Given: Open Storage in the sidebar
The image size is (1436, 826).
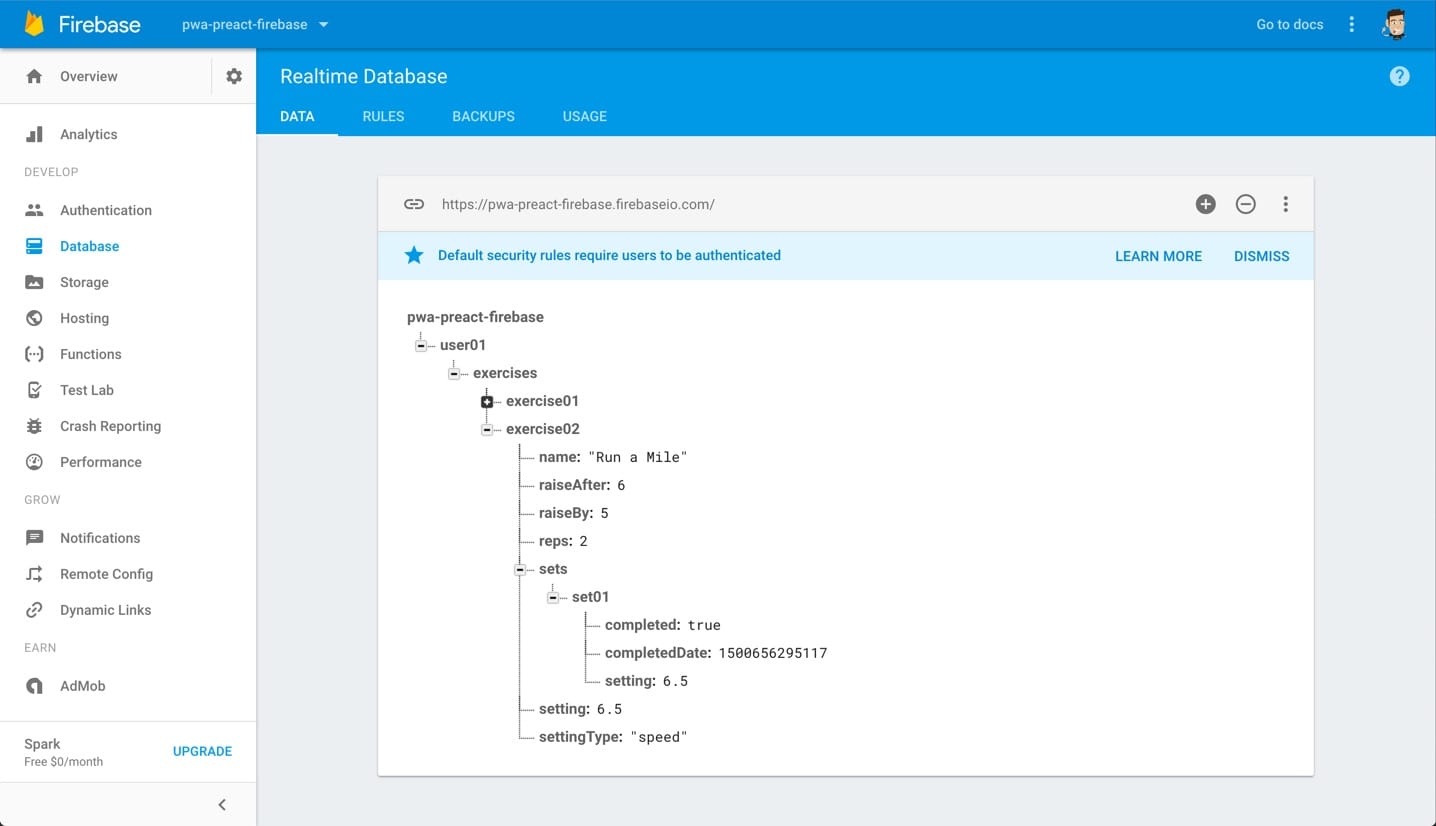Looking at the screenshot, I should pyautogui.click(x=84, y=282).
